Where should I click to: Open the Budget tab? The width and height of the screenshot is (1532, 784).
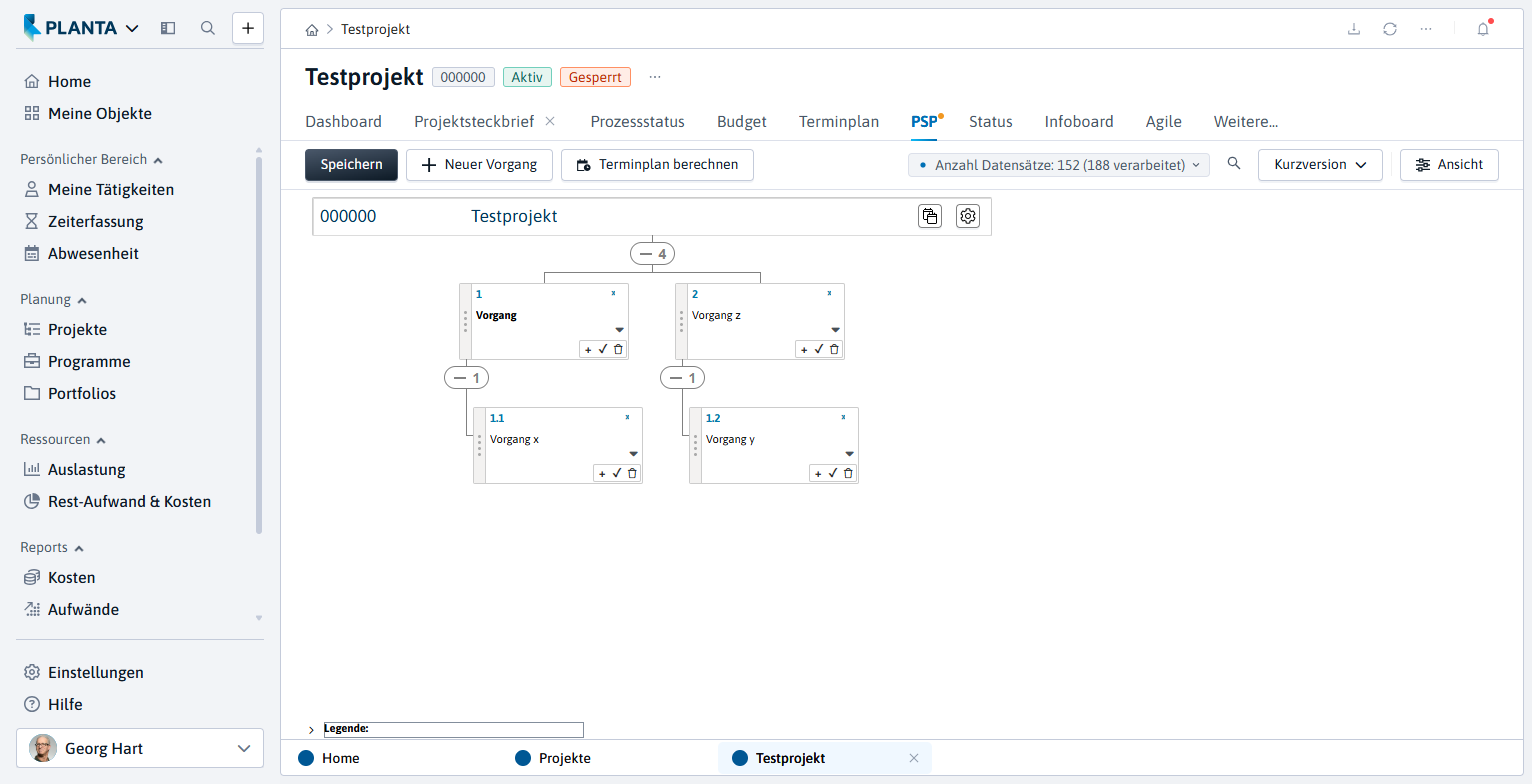742,122
